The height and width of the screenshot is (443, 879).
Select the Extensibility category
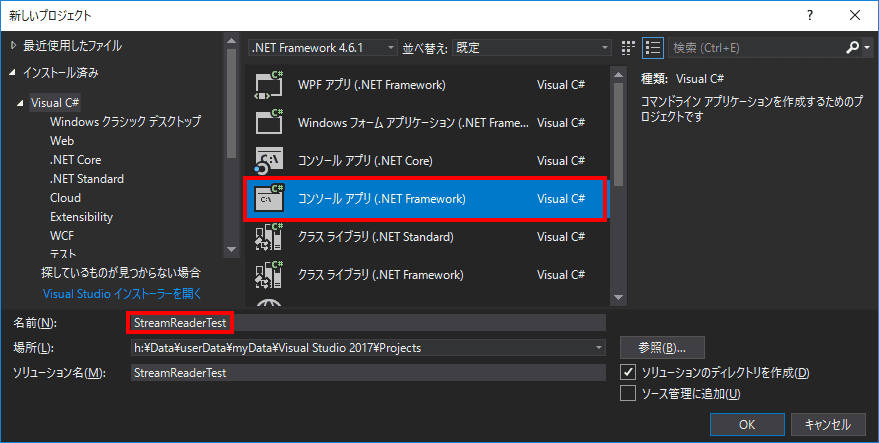click(81, 217)
